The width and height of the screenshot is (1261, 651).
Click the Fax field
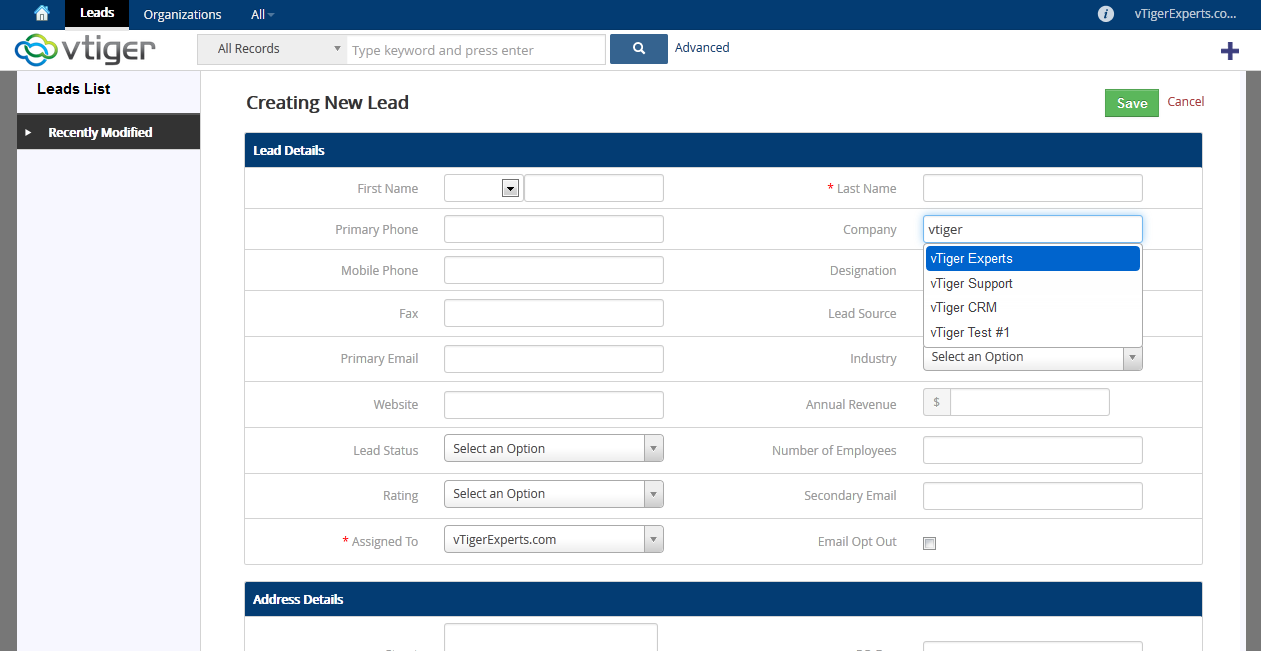pyautogui.click(x=554, y=313)
